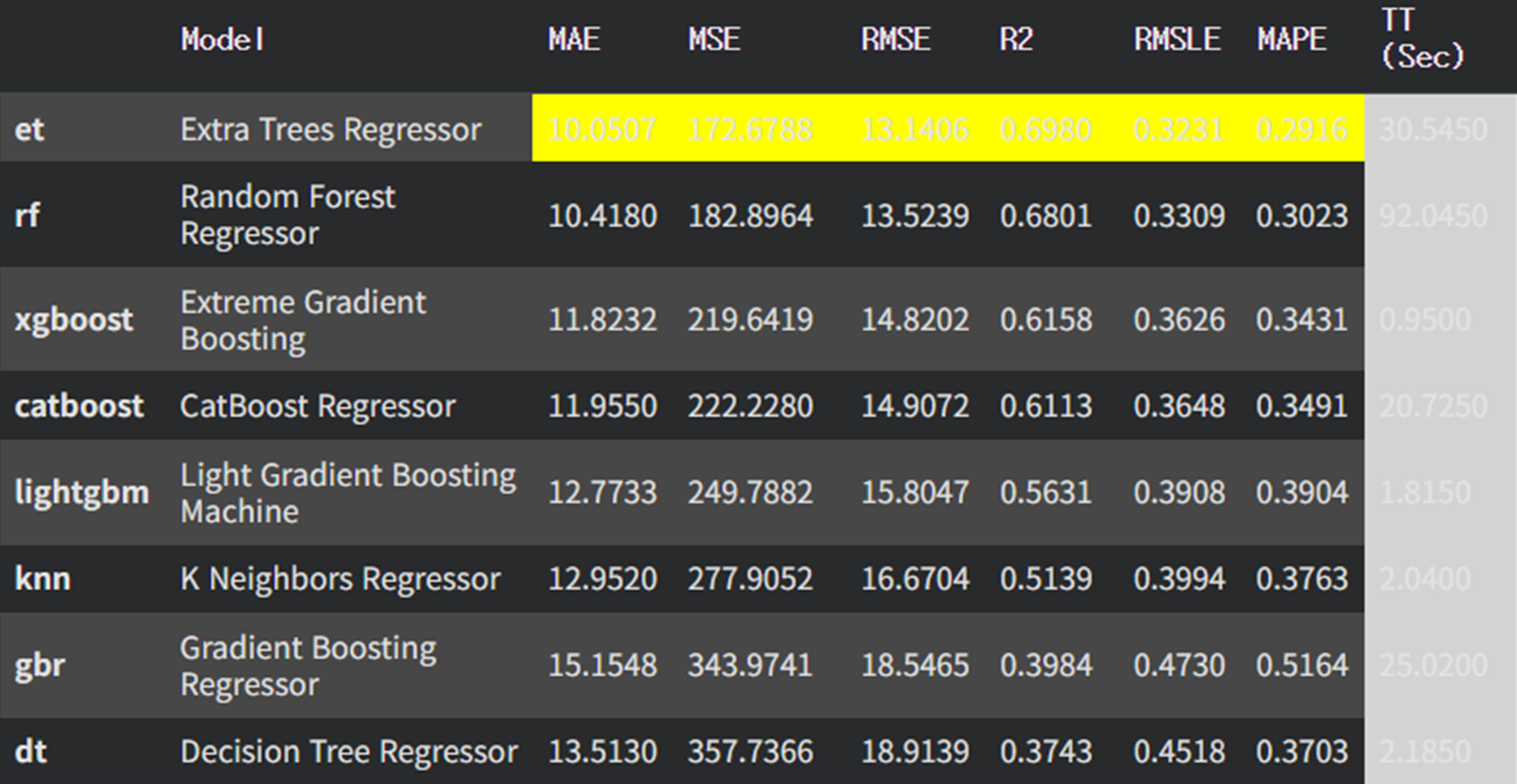The image size is (1517, 784).
Task: Click the MAPE column header
Action: click(1292, 40)
